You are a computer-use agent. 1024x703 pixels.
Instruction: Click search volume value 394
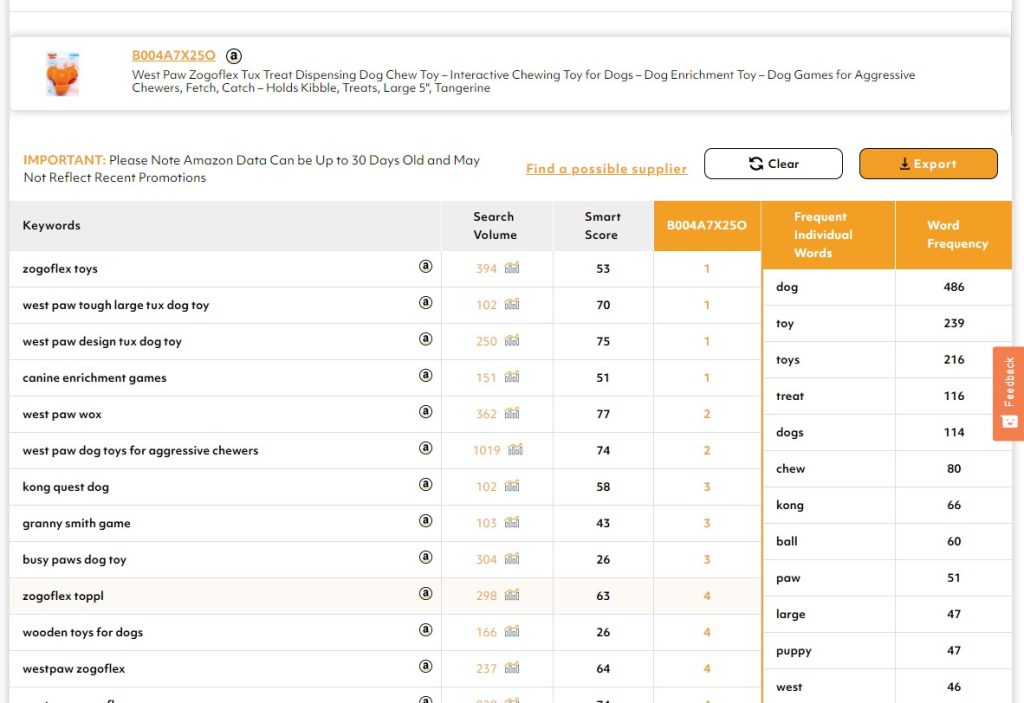click(x=487, y=269)
